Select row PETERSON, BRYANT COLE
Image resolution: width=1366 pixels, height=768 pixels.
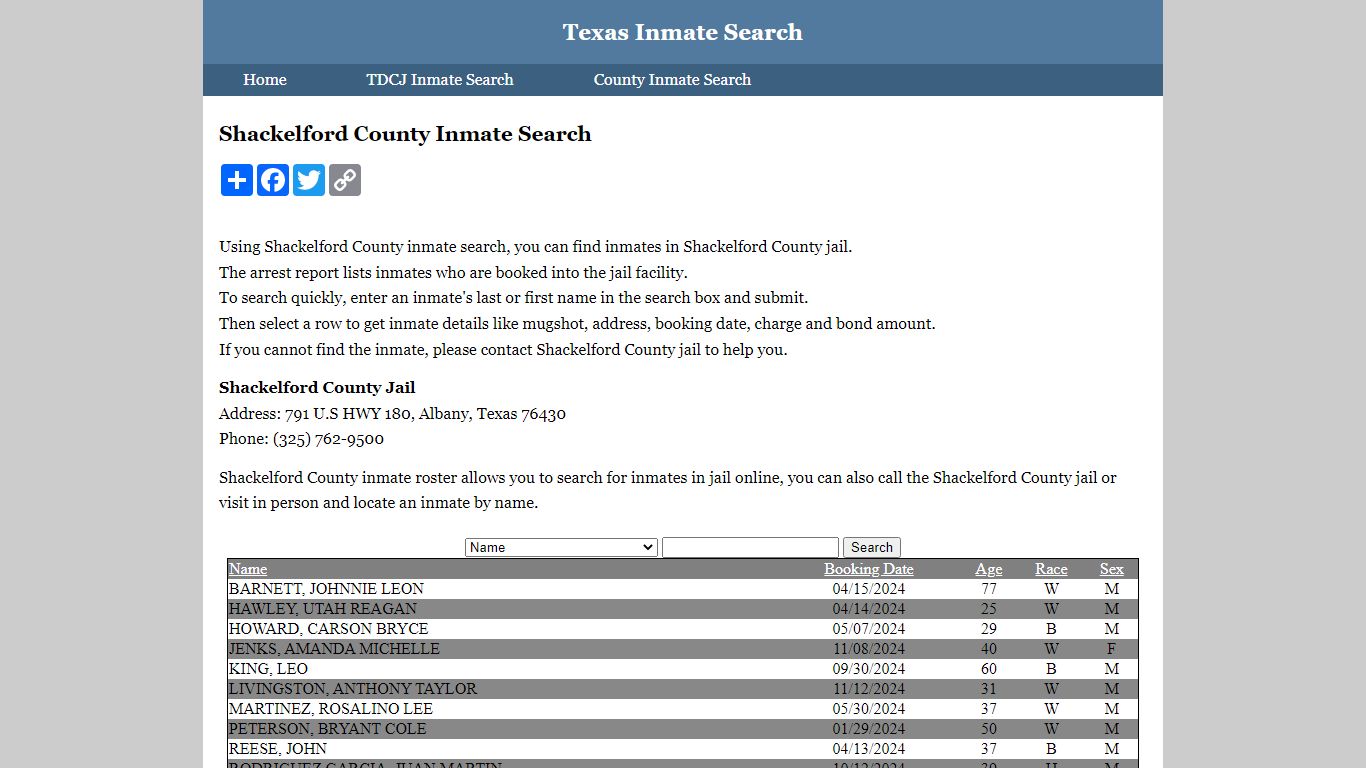[x=683, y=729]
